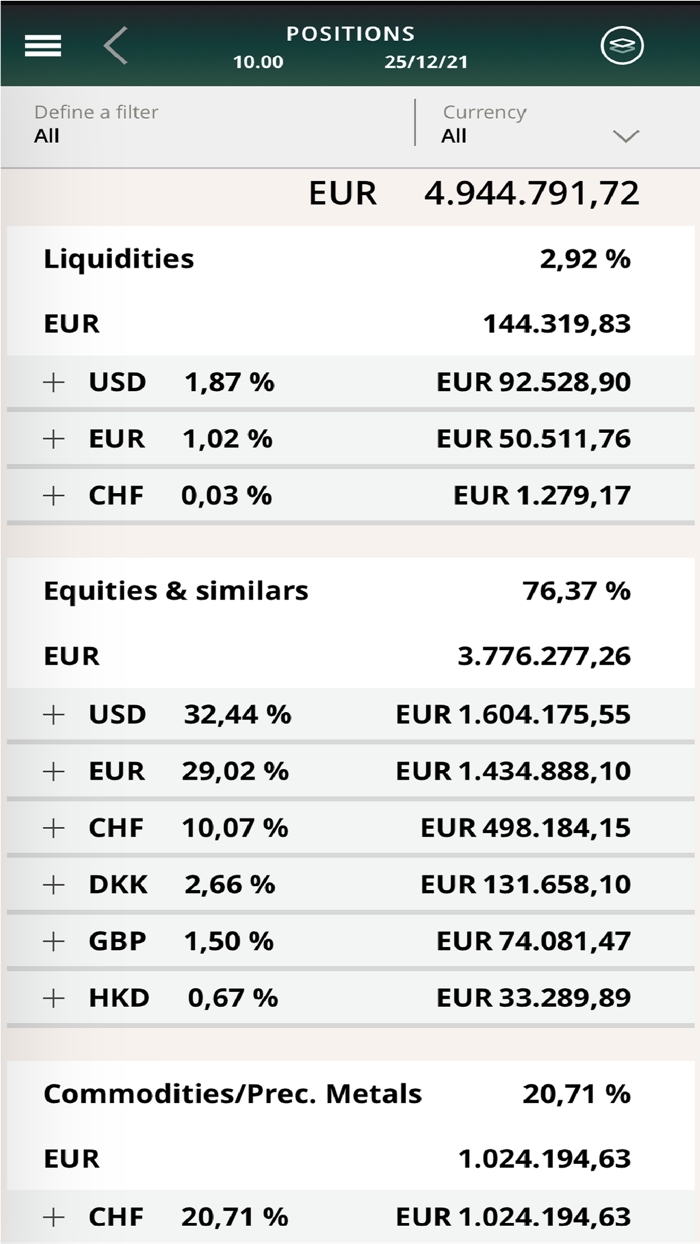Expand the CHF row under Liquidities
The image size is (700, 1244).
coord(53,495)
